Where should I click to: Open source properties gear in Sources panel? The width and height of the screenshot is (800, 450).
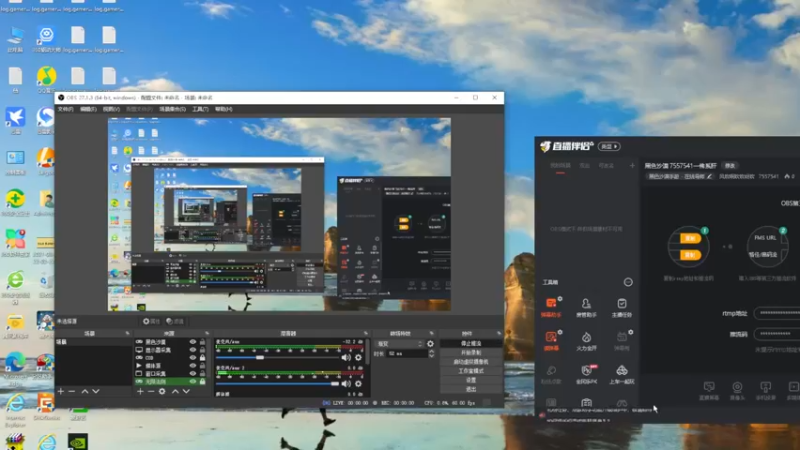click(162, 391)
